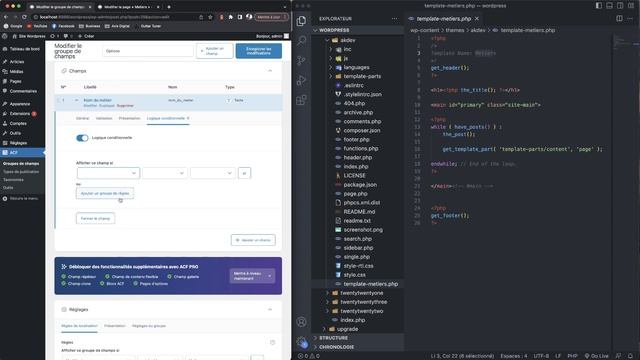Open the second conditional rule operator dropdown
640x360 pixels.
coord(164,173)
